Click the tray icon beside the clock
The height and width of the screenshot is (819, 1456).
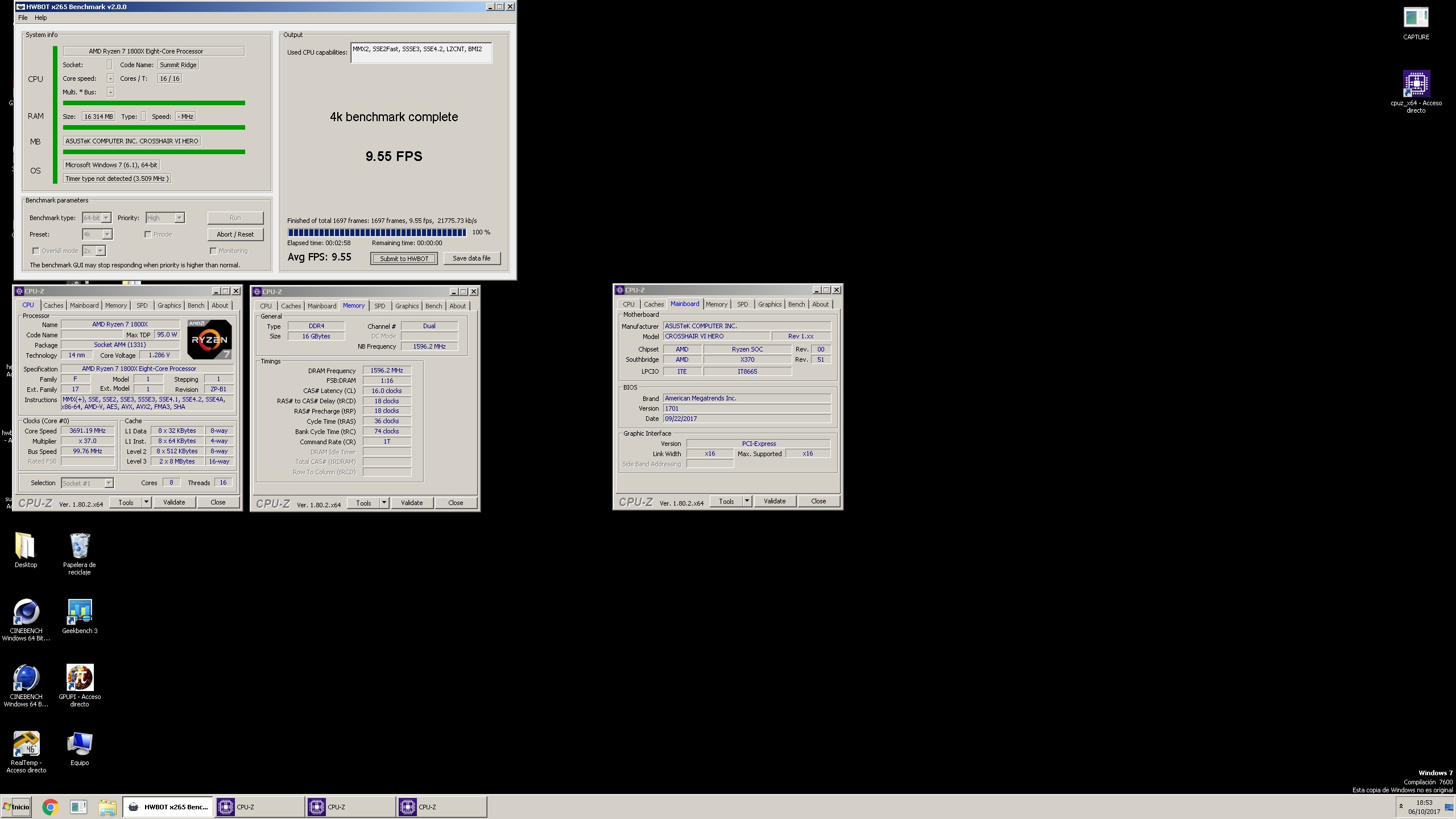pyautogui.click(x=1449, y=808)
